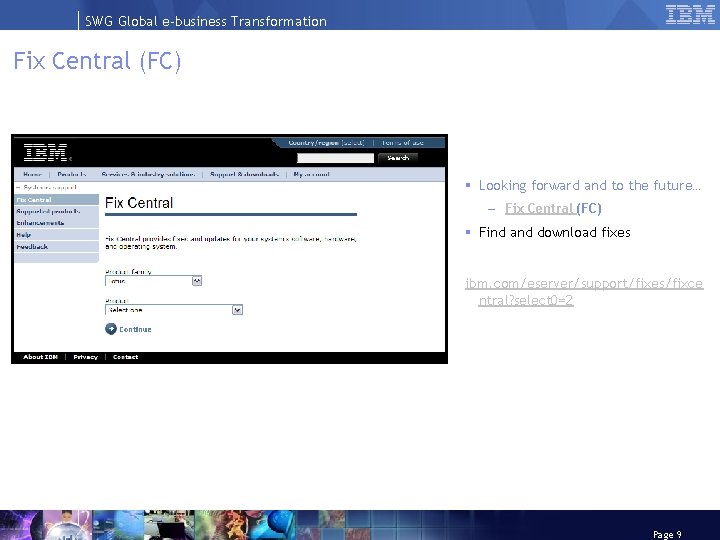Open Country/region select link
Image resolution: width=720 pixels, height=540 pixels.
[326, 143]
